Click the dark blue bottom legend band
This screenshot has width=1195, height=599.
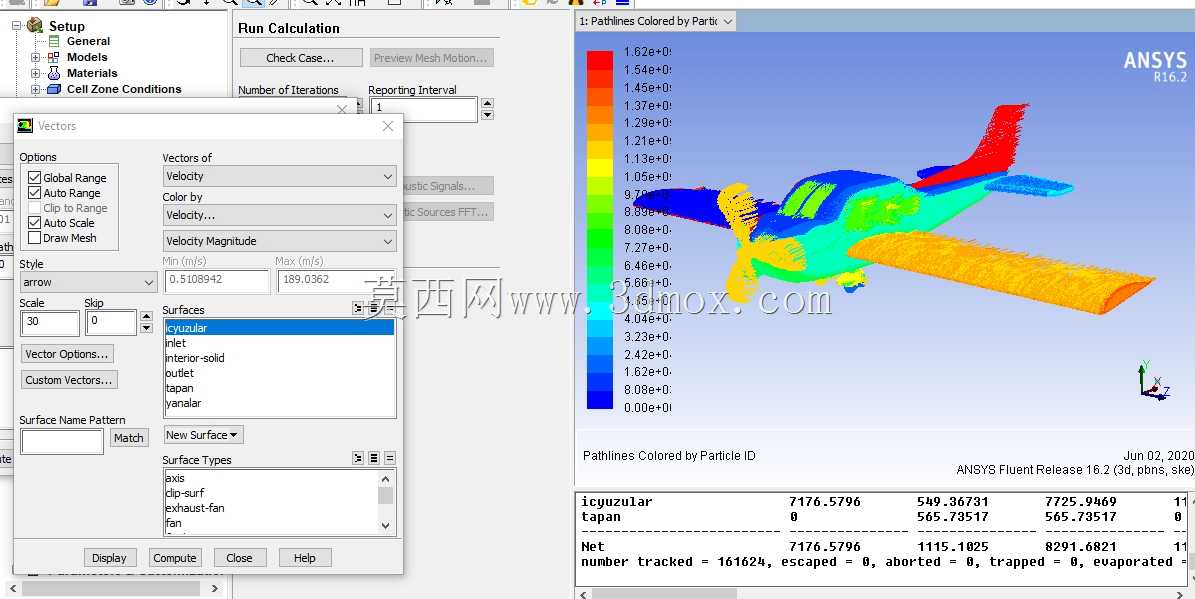click(x=600, y=399)
